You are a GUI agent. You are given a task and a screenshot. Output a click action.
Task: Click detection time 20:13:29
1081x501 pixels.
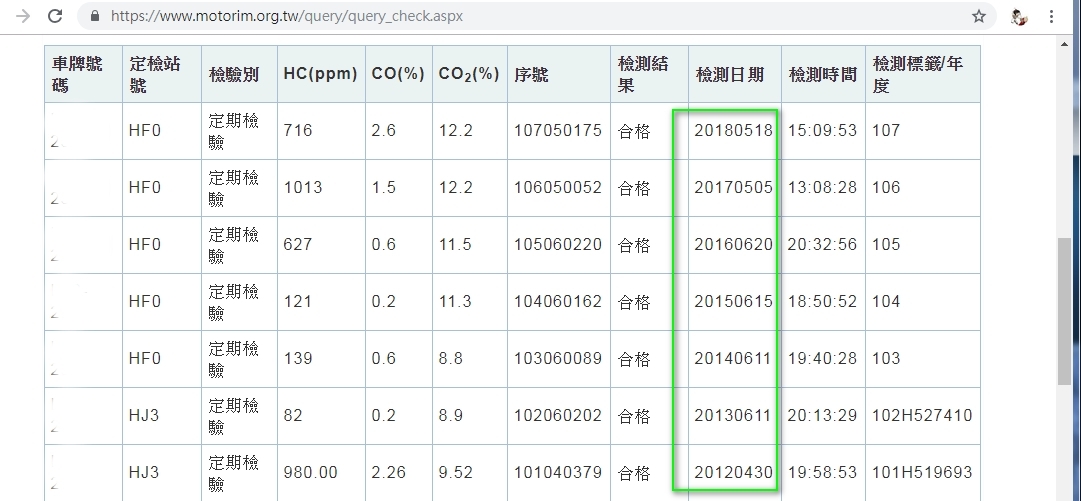[x=822, y=416]
